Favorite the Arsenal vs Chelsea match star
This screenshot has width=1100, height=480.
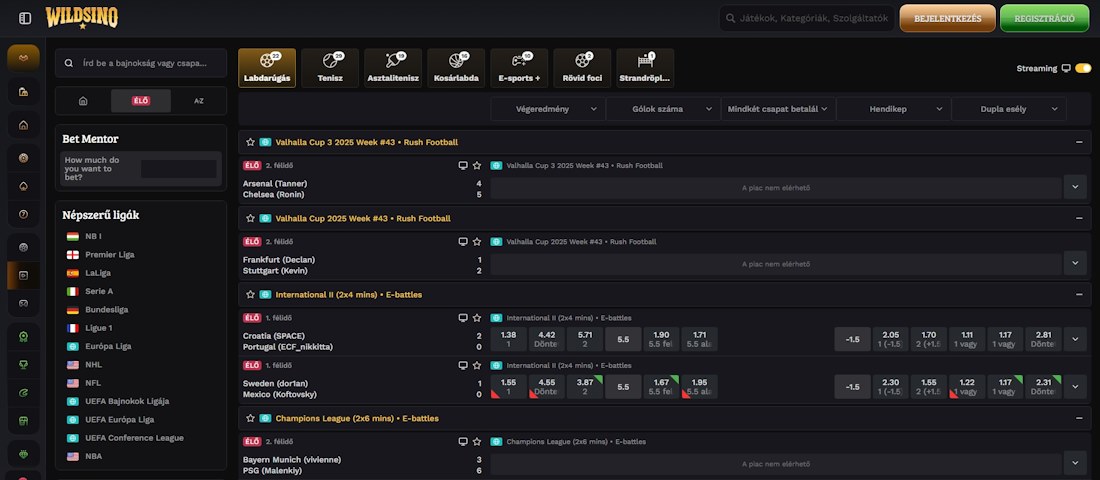click(477, 165)
